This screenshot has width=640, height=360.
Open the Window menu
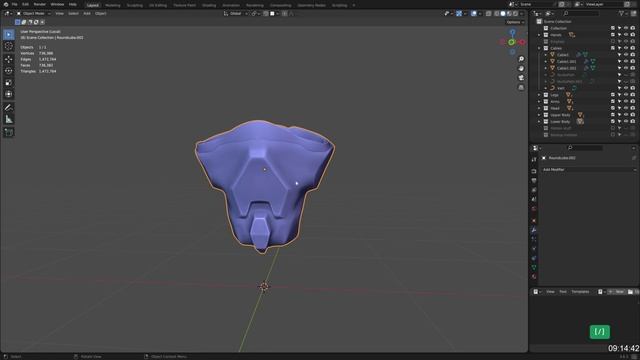(x=57, y=4)
